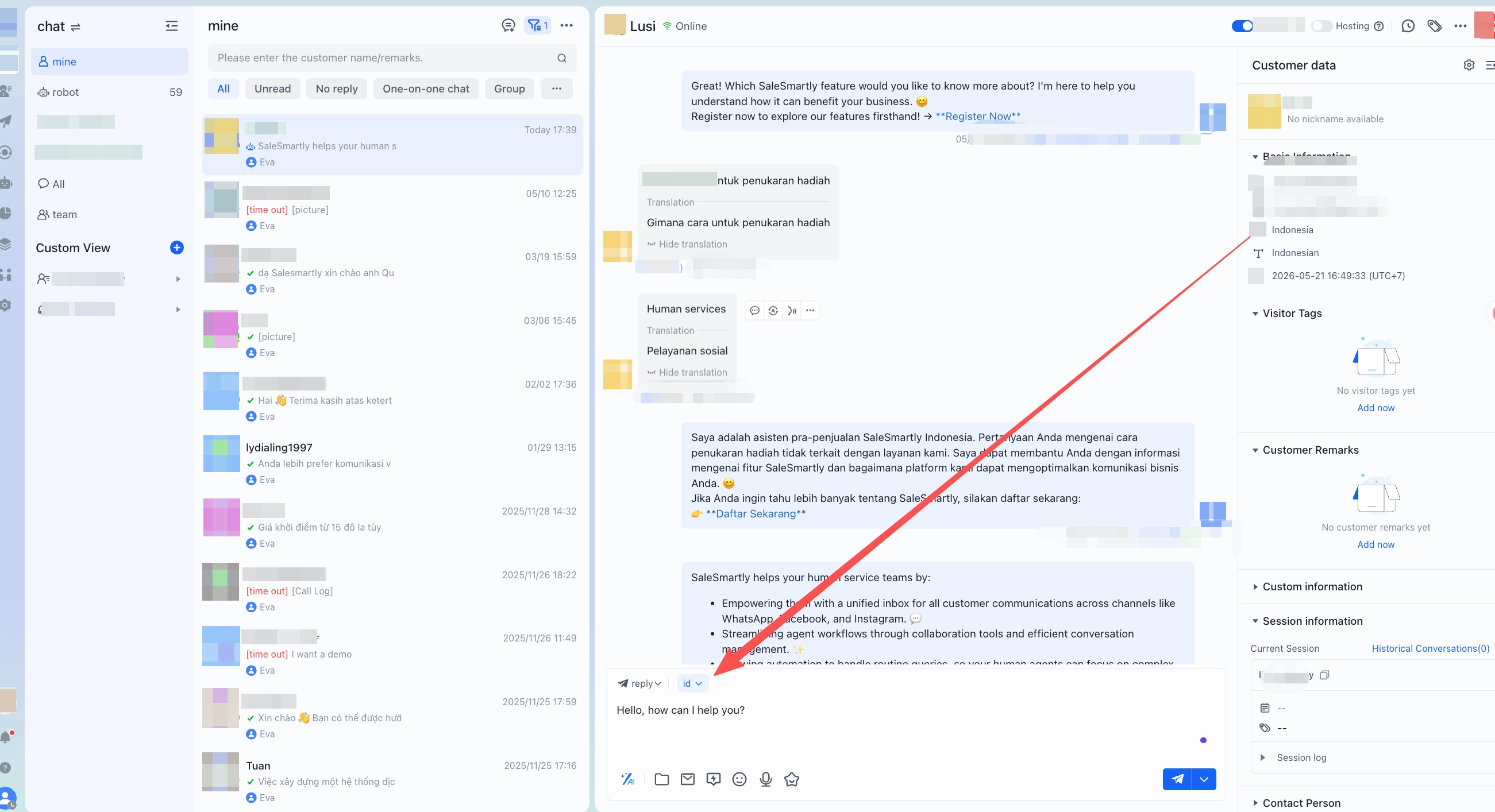
Task: Open more options in the mine list header
Action: point(567,25)
